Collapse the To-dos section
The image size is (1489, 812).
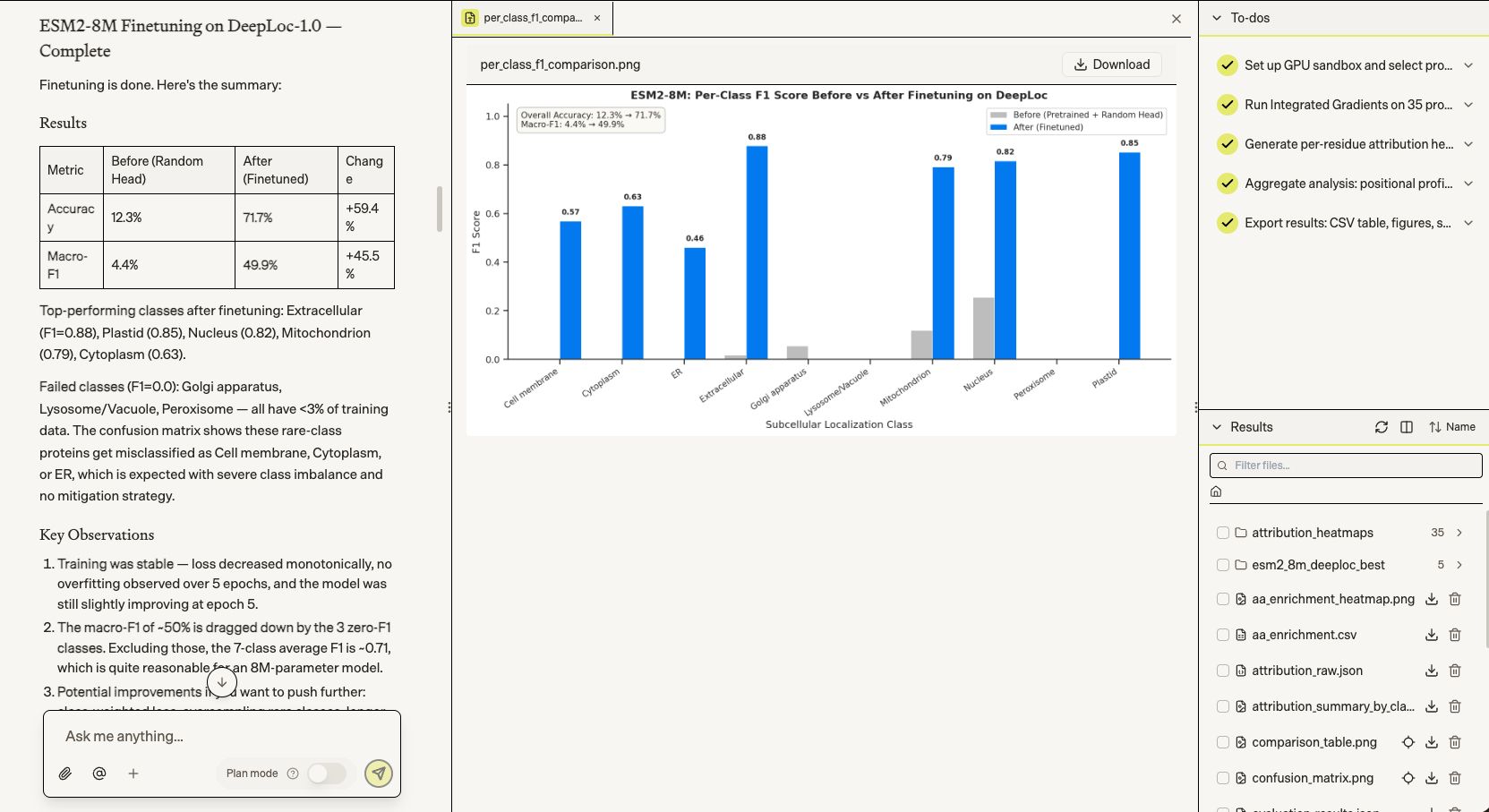pos(1217,18)
